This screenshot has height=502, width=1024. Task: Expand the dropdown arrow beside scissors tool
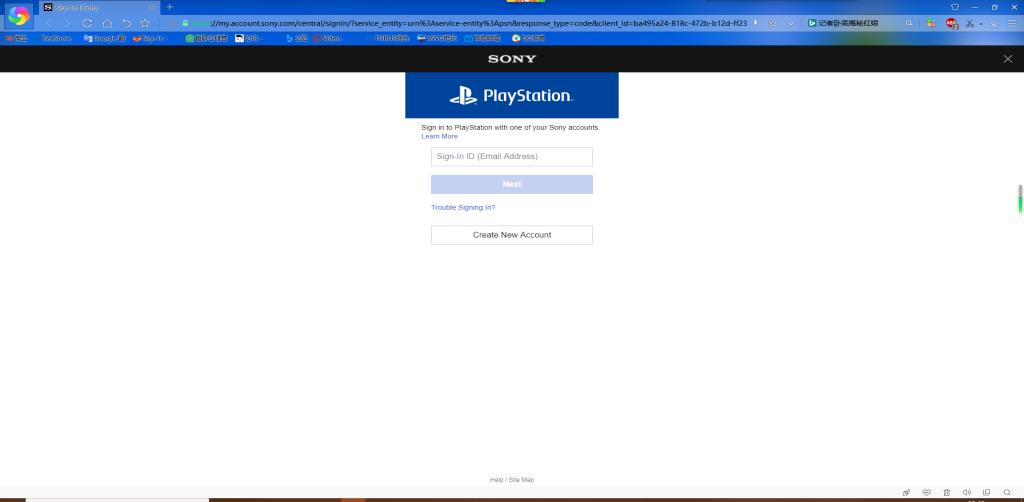[981, 23]
